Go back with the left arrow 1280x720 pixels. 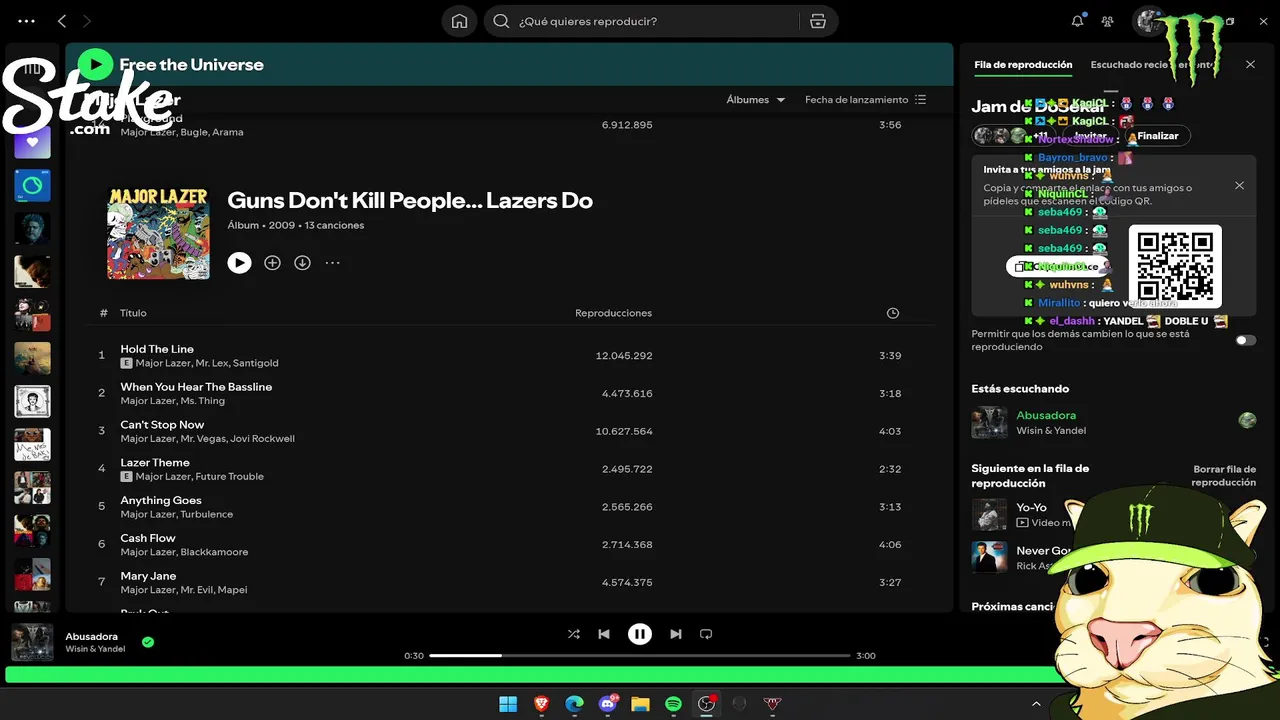(62, 21)
